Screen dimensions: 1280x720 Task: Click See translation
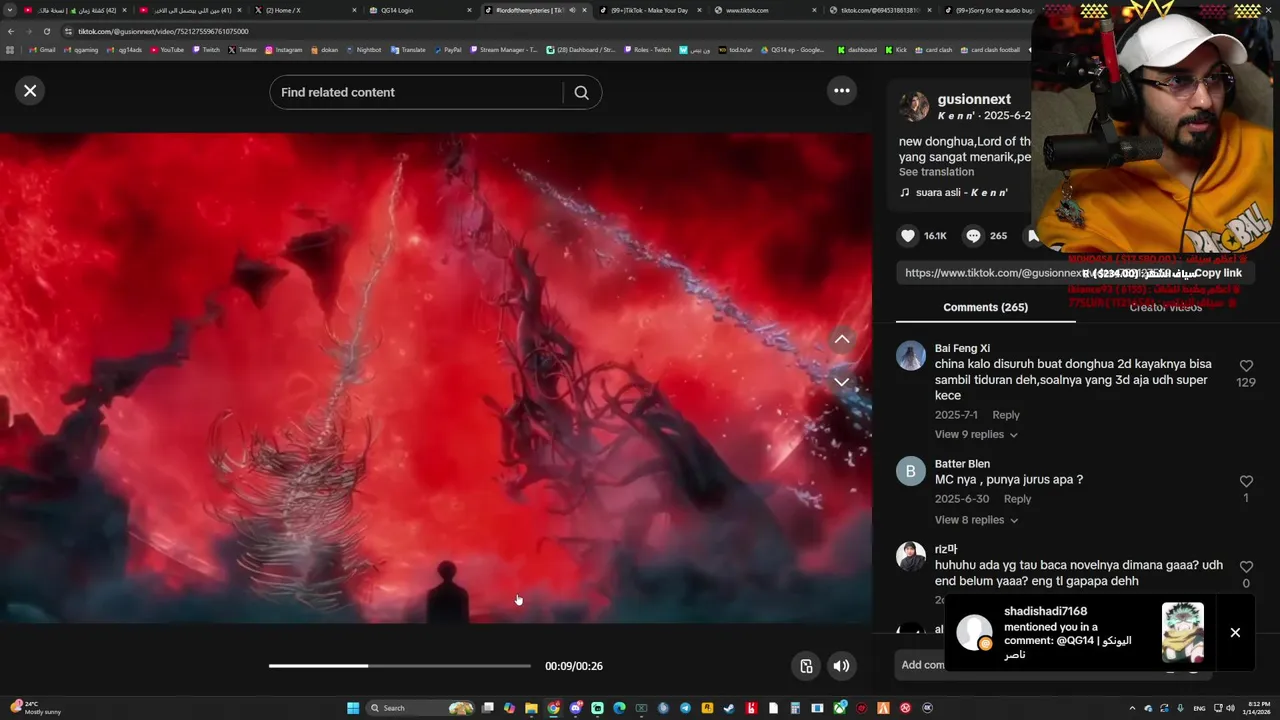click(936, 172)
